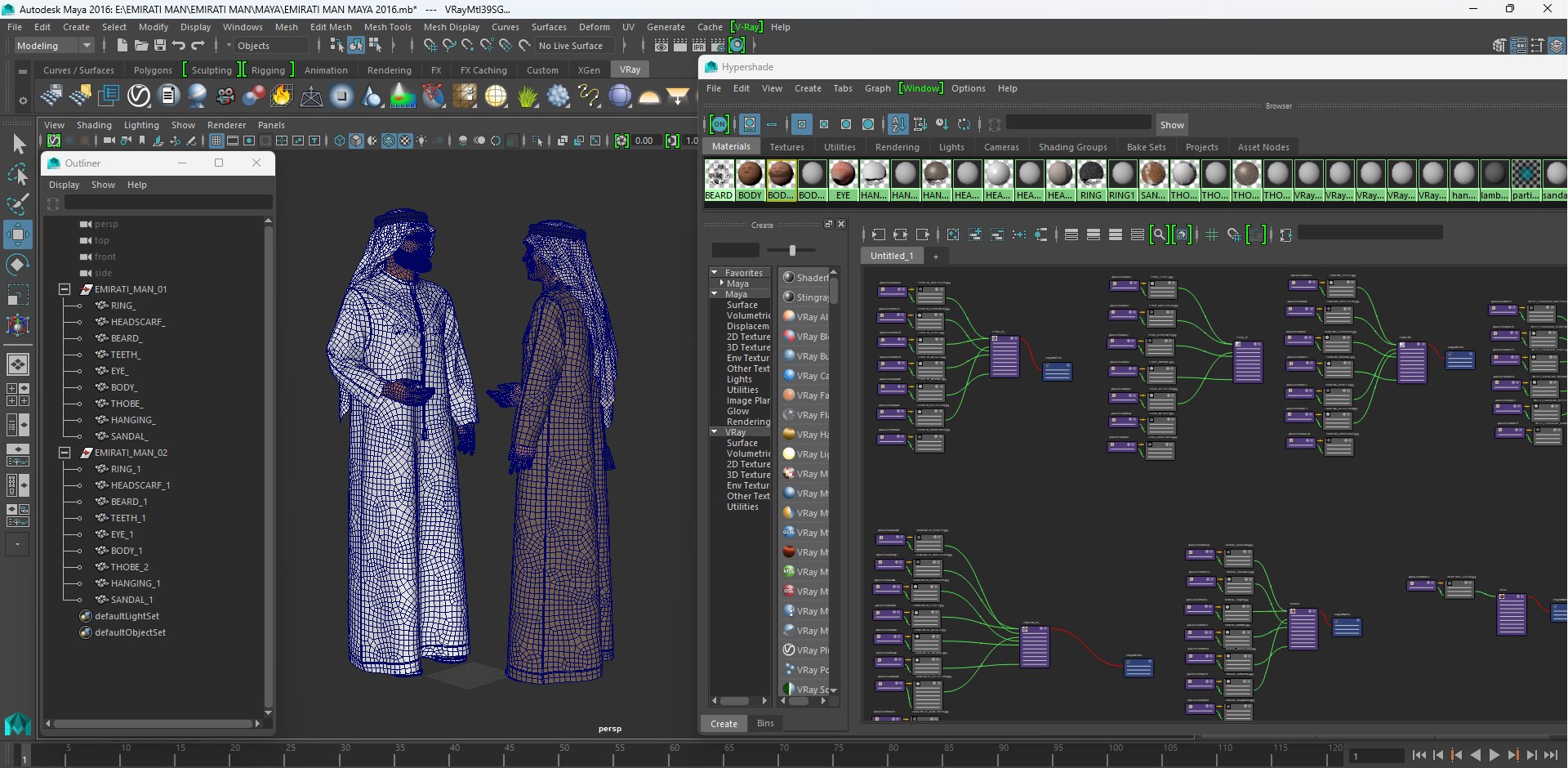This screenshot has width=1568, height=768.
Task: Click the yellow dome light shelf icon
Action: 649,96
